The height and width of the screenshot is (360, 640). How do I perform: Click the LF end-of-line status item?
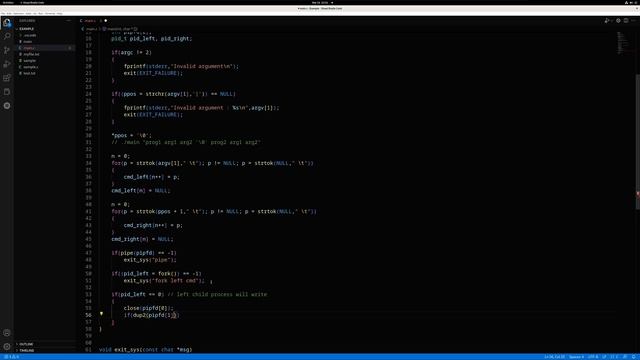(x=604, y=357)
